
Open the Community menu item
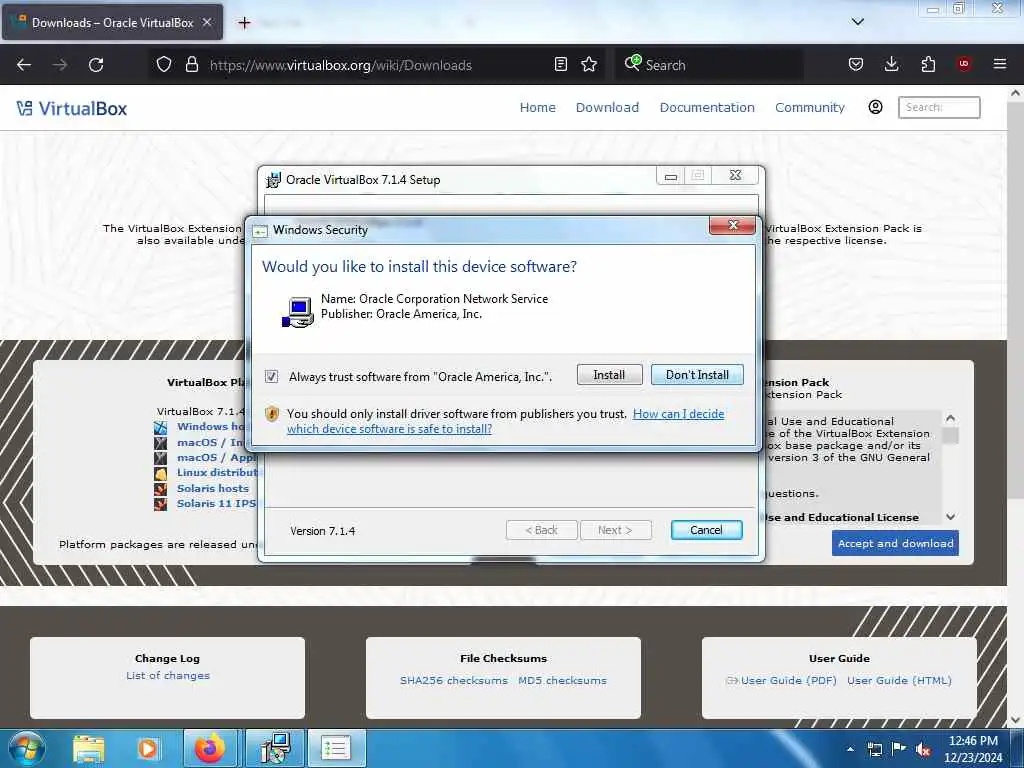pos(810,107)
